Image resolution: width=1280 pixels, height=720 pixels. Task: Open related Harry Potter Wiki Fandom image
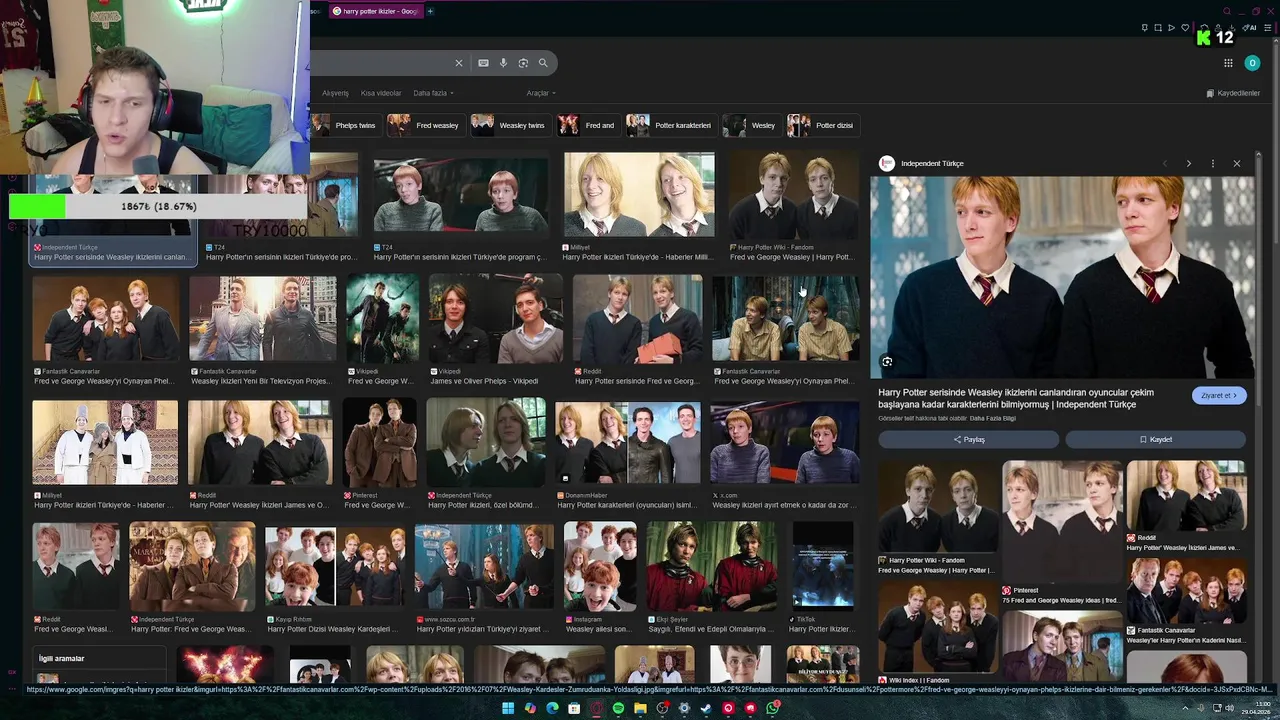click(938, 507)
